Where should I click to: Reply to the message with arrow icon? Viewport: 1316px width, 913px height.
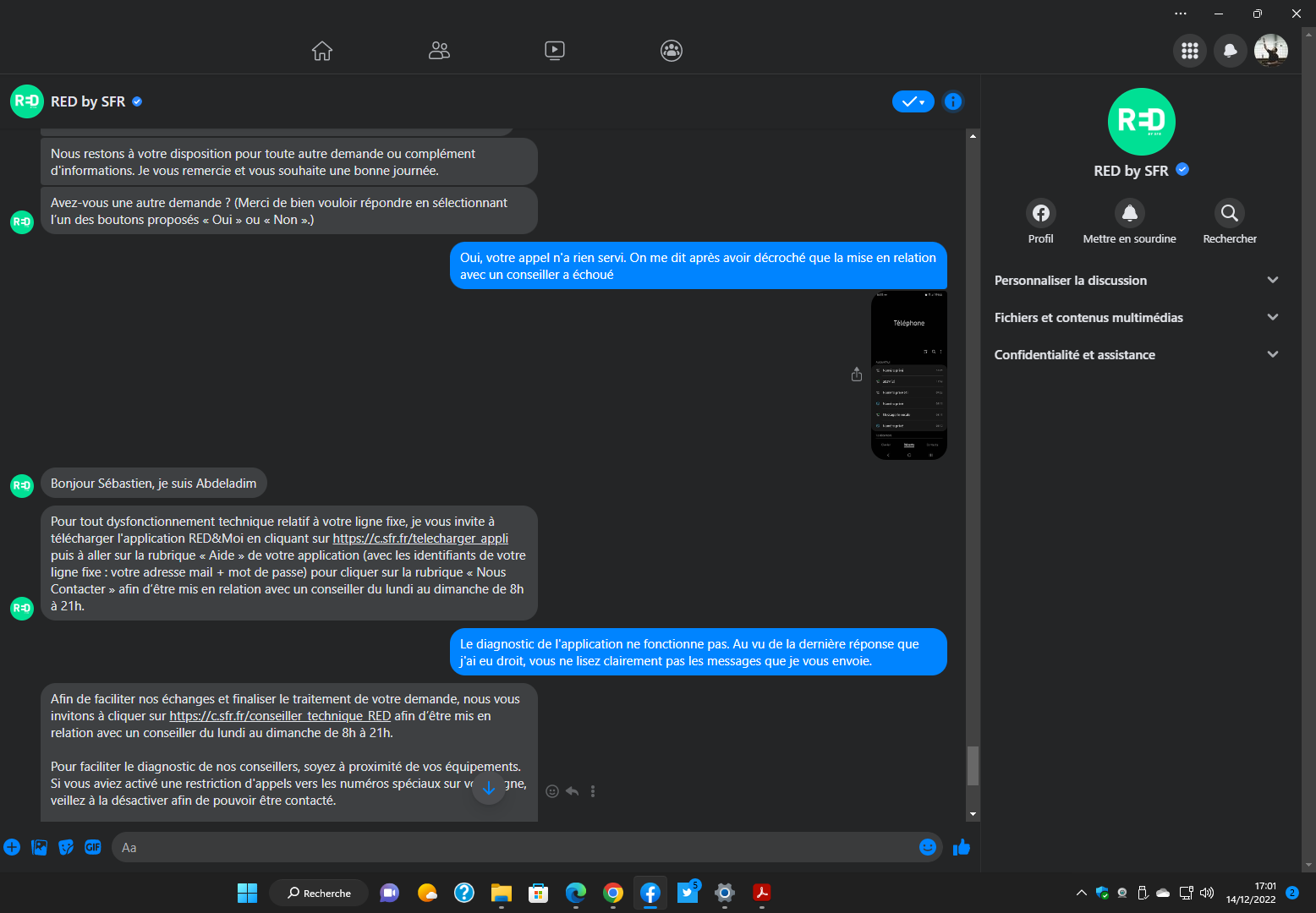tap(573, 791)
